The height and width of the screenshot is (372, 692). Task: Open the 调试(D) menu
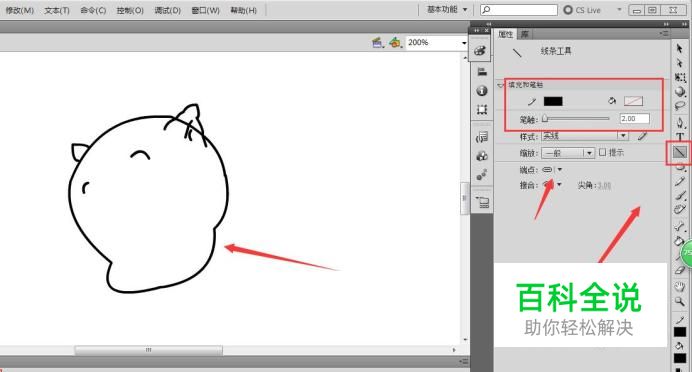168,10
